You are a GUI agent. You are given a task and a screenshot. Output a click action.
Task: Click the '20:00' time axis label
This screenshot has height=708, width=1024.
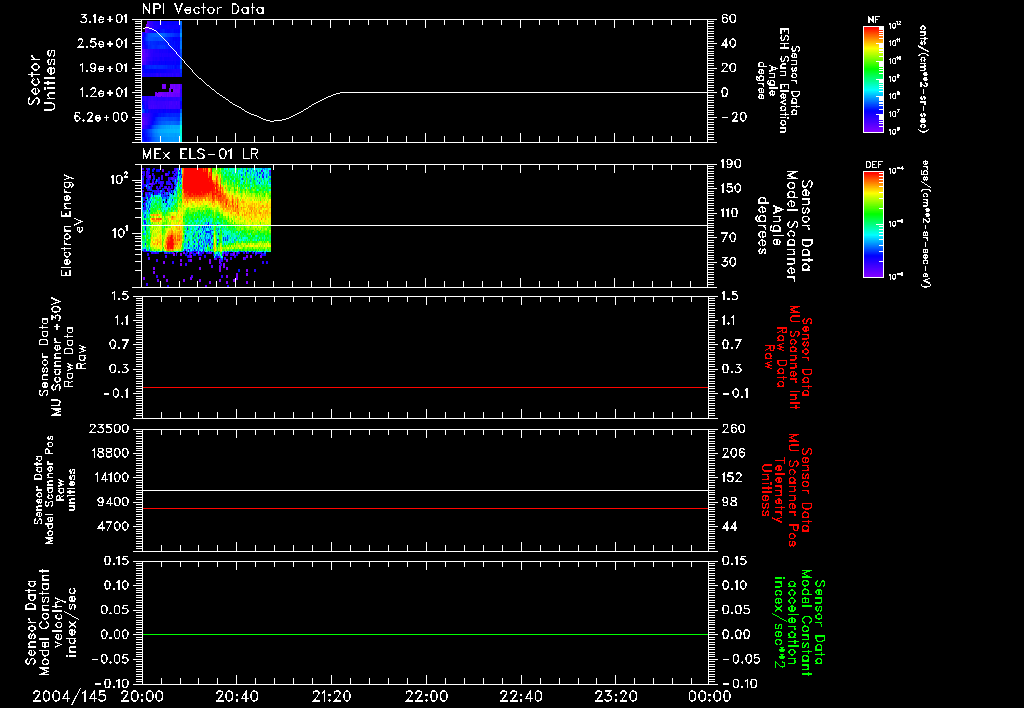pyautogui.click(x=142, y=696)
